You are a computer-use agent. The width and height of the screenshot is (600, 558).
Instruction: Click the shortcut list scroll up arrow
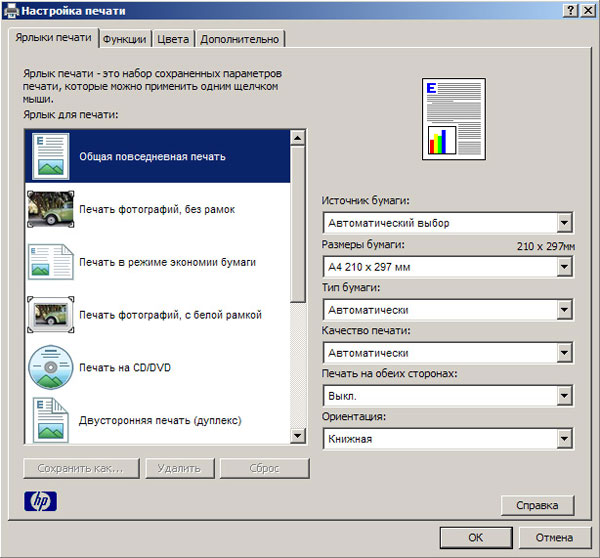(298, 137)
